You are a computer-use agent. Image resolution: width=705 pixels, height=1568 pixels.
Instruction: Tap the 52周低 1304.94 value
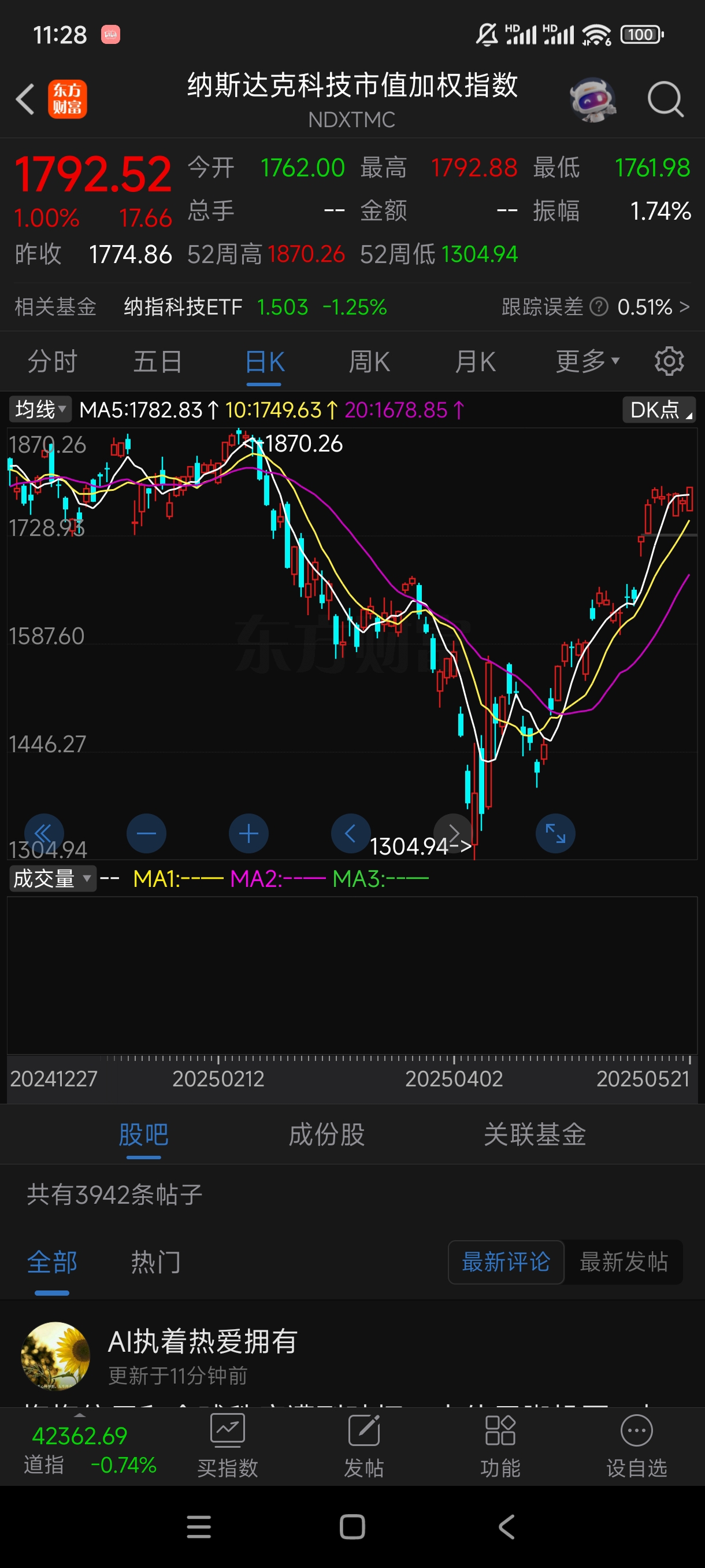[479, 254]
